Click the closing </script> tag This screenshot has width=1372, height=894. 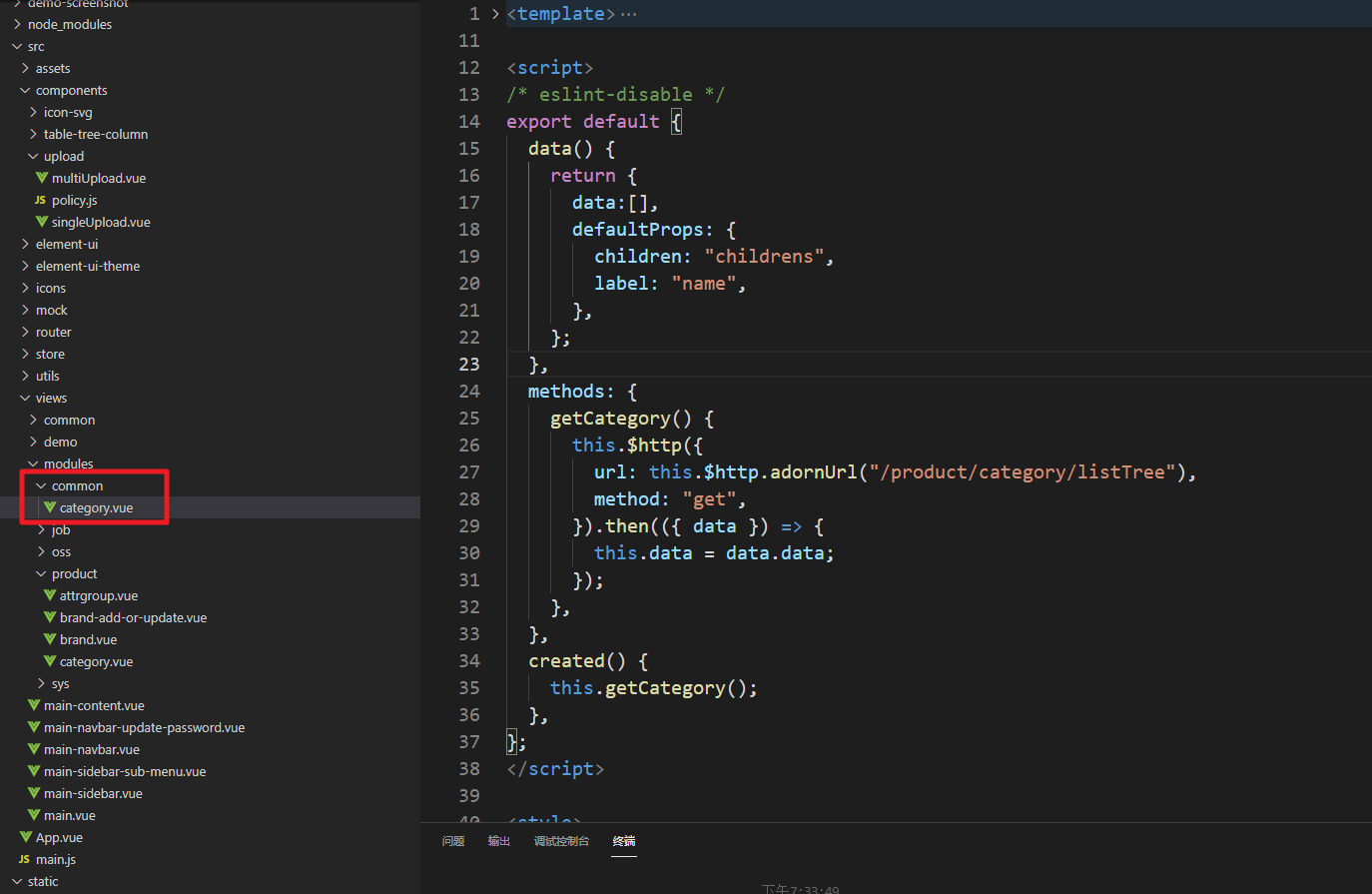[555, 769]
